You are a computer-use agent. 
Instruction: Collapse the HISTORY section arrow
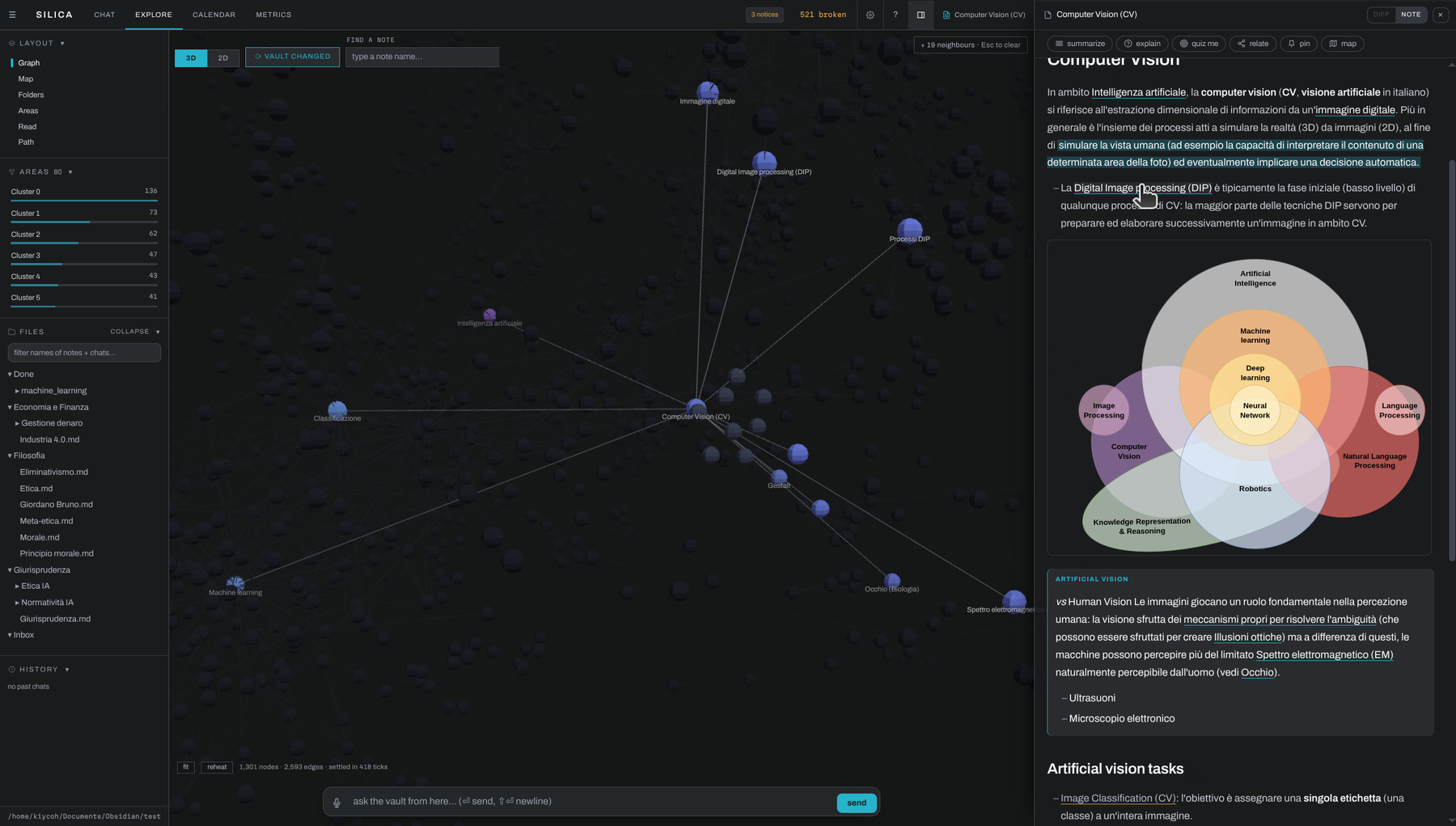(x=67, y=670)
